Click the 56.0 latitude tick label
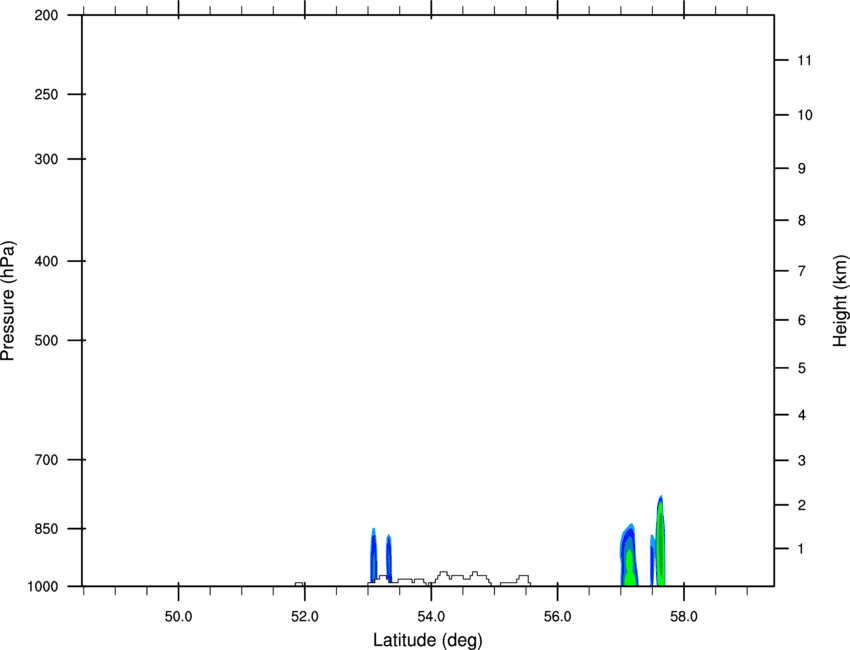Image resolution: width=850 pixels, height=650 pixels. (558, 617)
